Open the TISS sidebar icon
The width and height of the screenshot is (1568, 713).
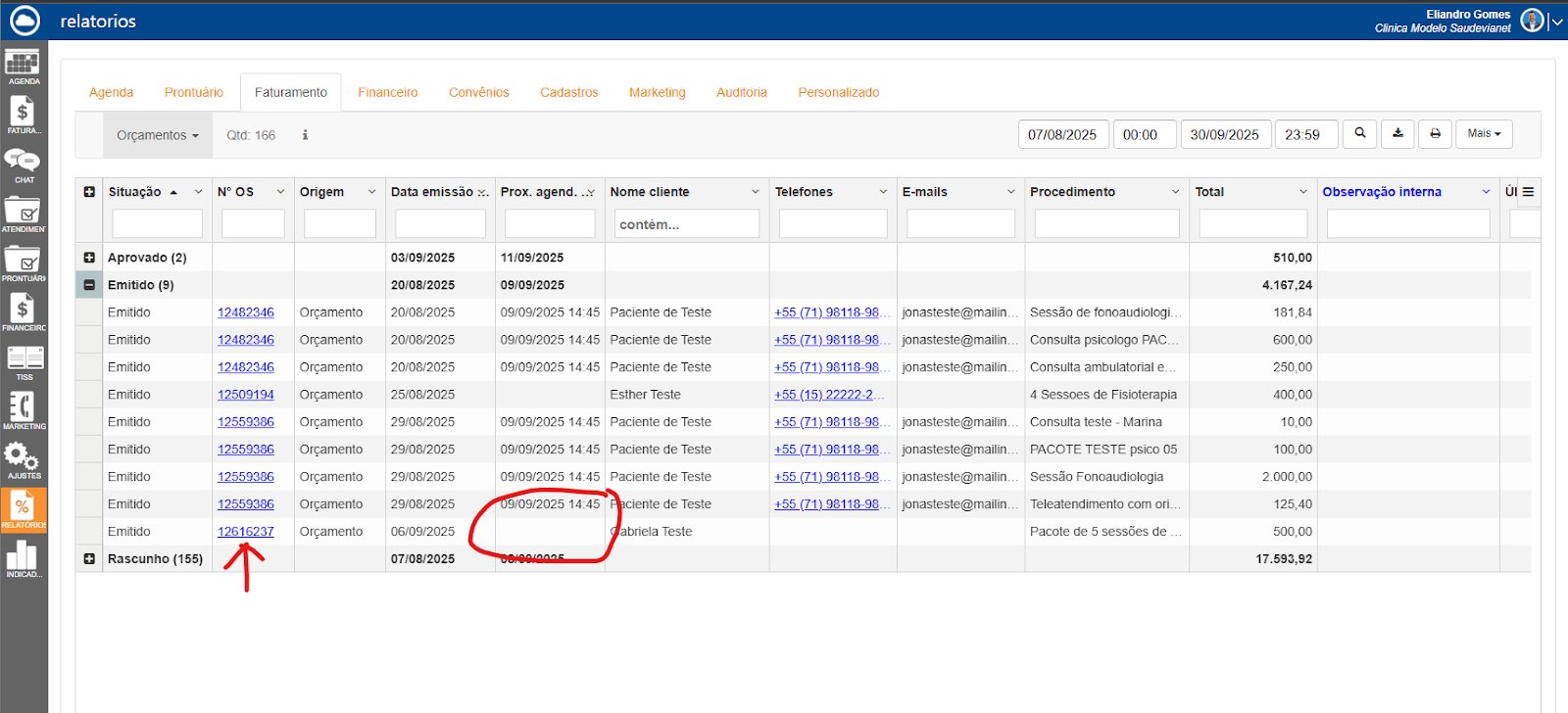(24, 361)
